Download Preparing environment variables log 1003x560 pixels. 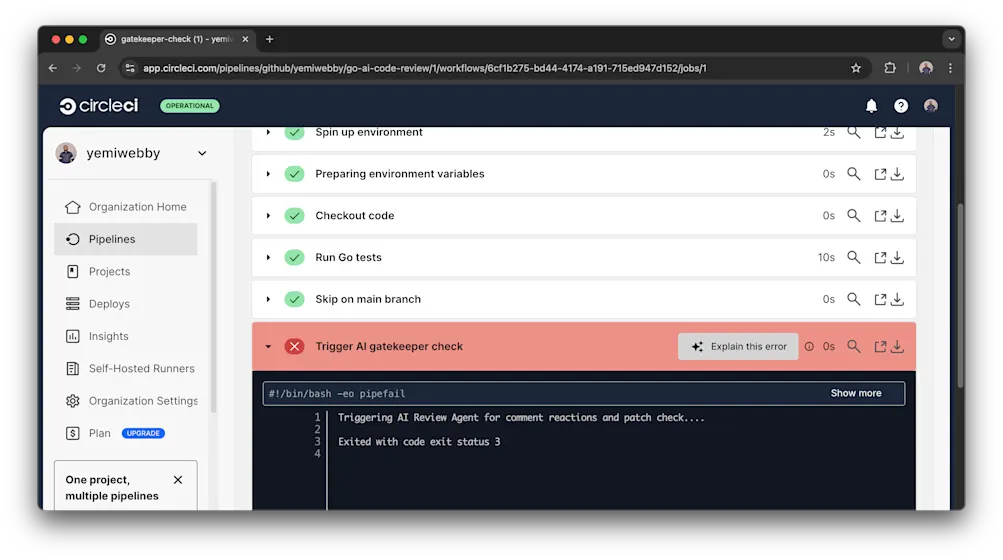897,174
